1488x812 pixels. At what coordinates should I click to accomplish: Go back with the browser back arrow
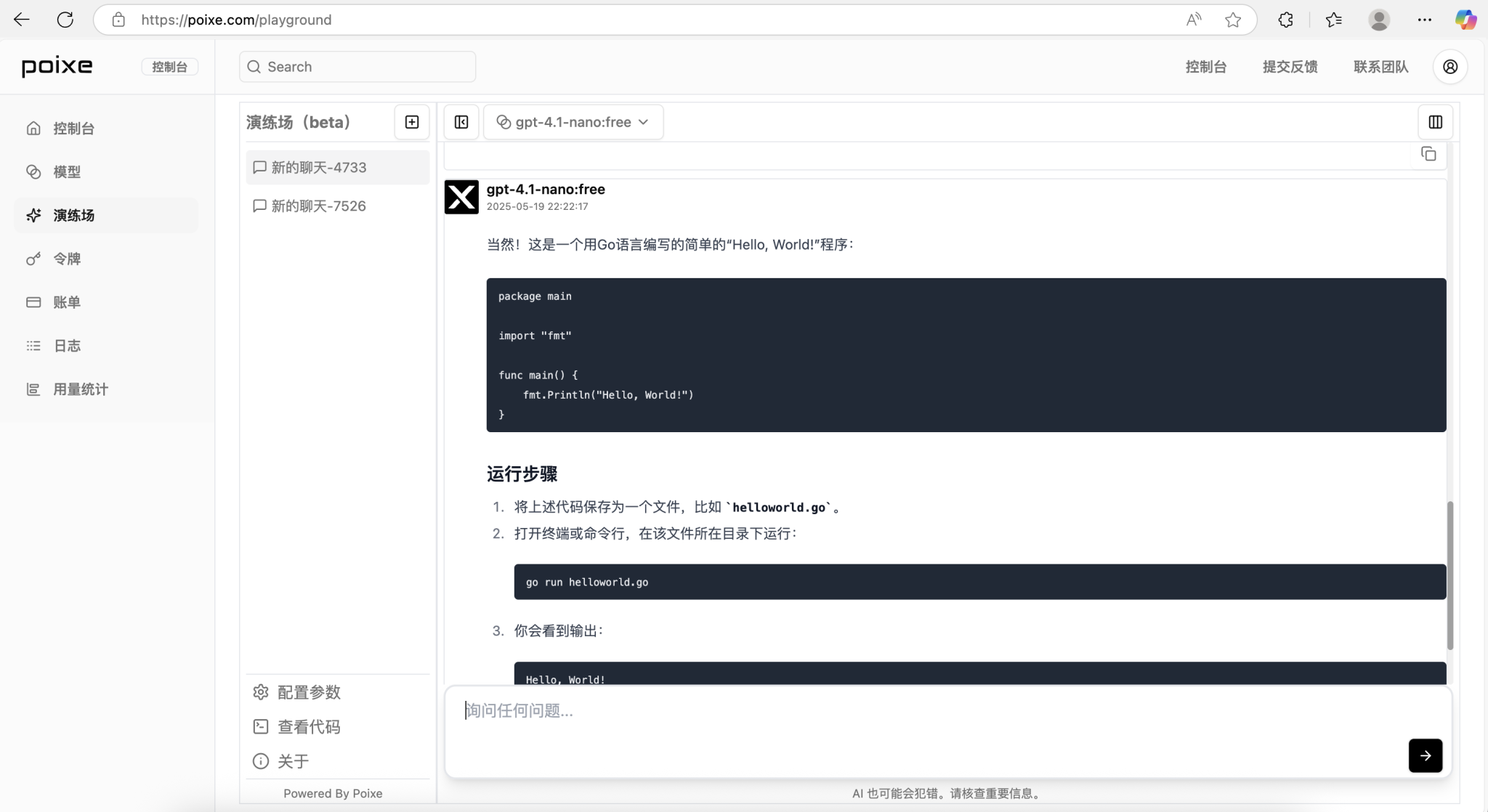[x=22, y=20]
